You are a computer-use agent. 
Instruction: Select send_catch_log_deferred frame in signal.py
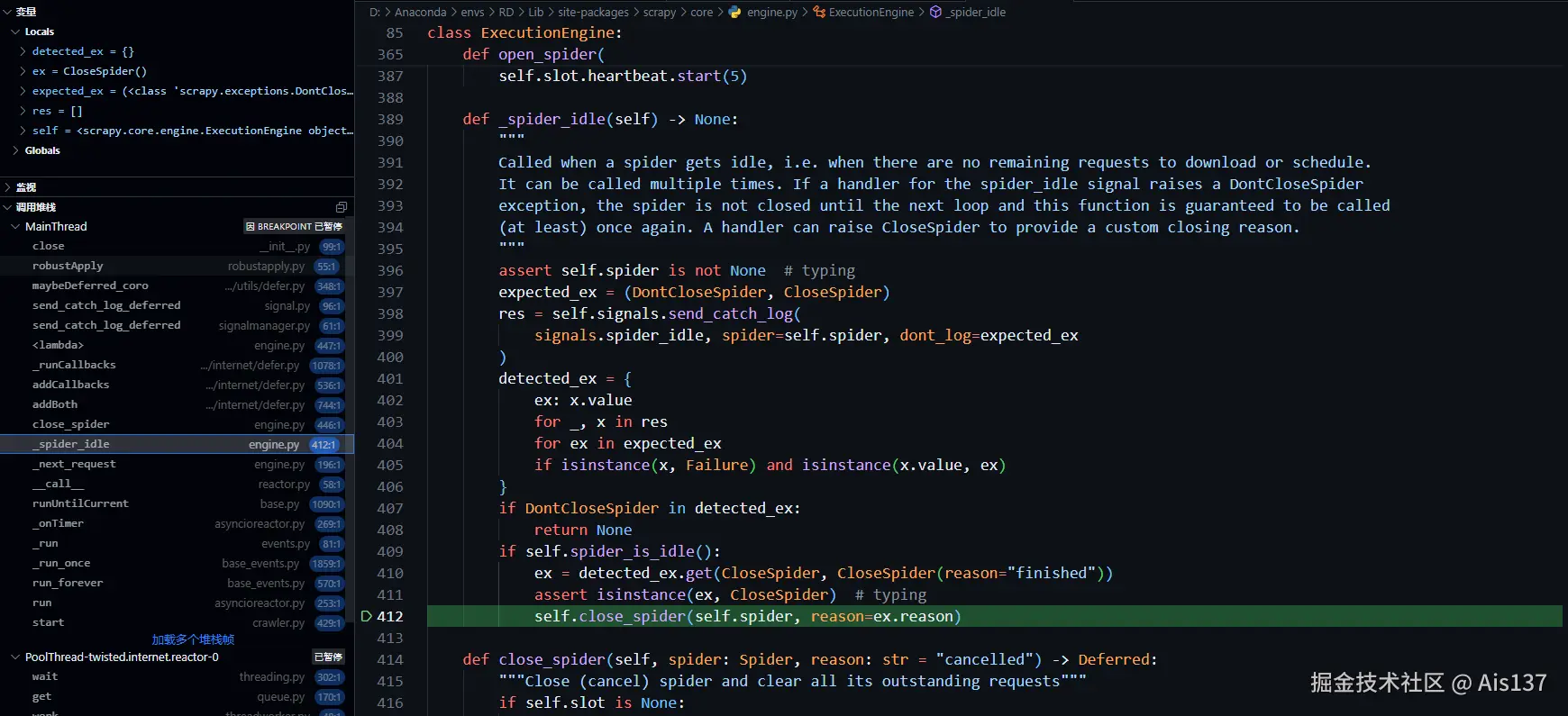[177, 305]
